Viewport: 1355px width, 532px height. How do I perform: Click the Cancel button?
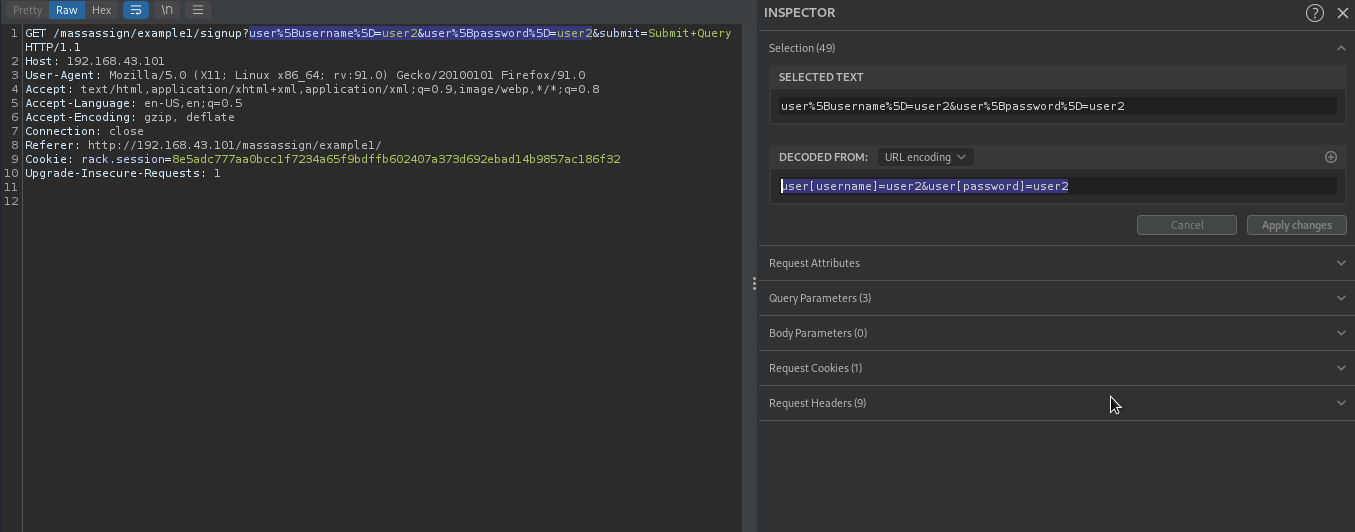tap(1187, 225)
